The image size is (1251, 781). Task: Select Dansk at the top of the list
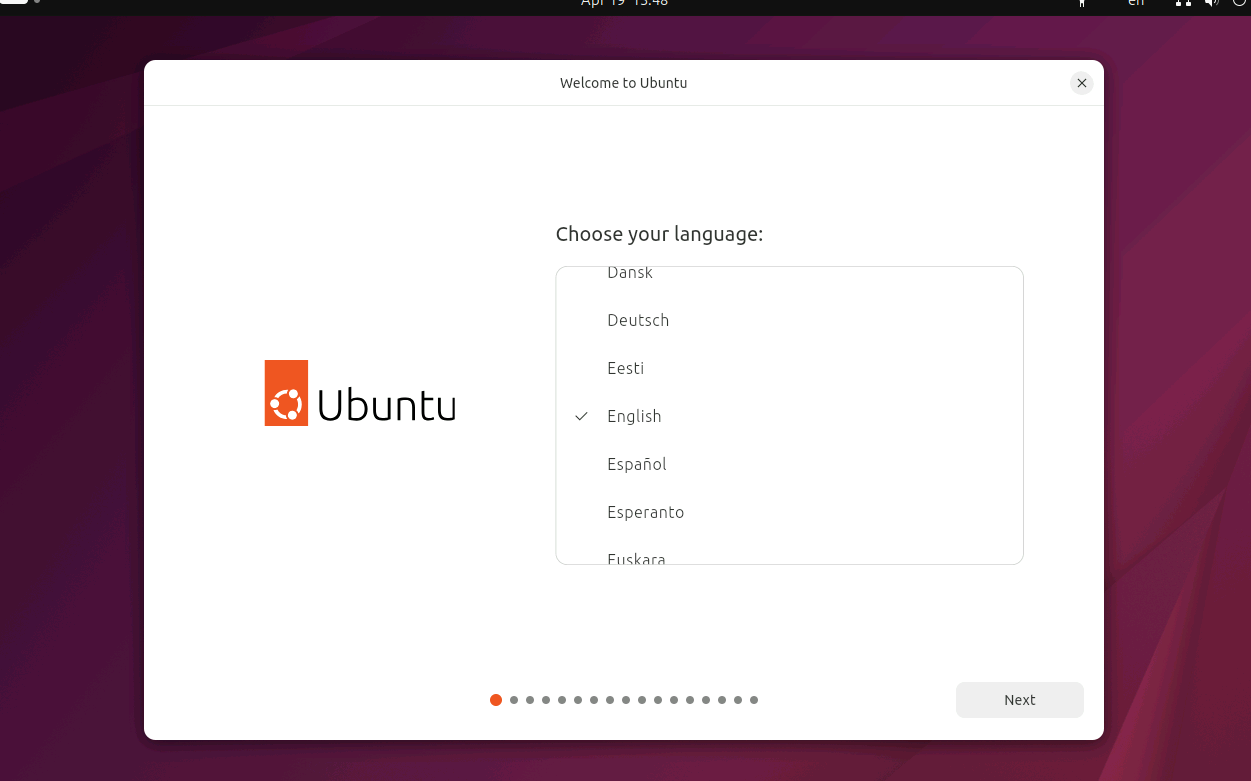click(x=630, y=272)
